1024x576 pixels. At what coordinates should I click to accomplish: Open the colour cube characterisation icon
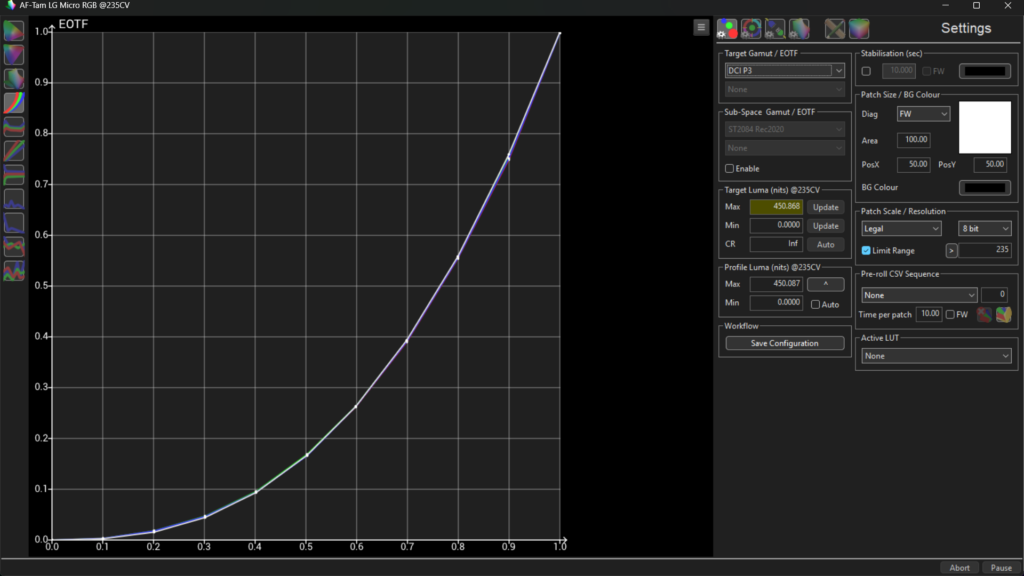click(x=859, y=29)
